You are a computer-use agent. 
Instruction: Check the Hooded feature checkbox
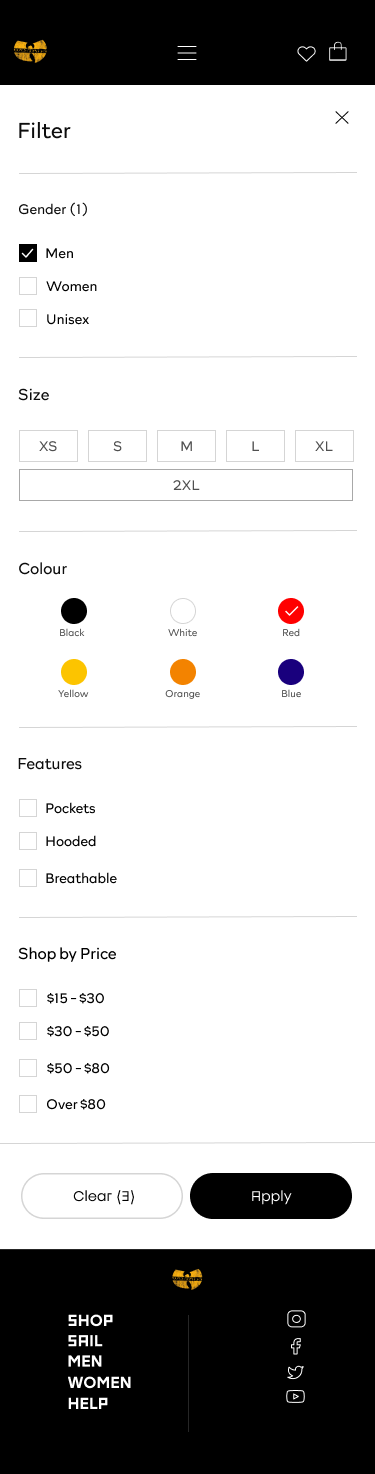[28, 841]
